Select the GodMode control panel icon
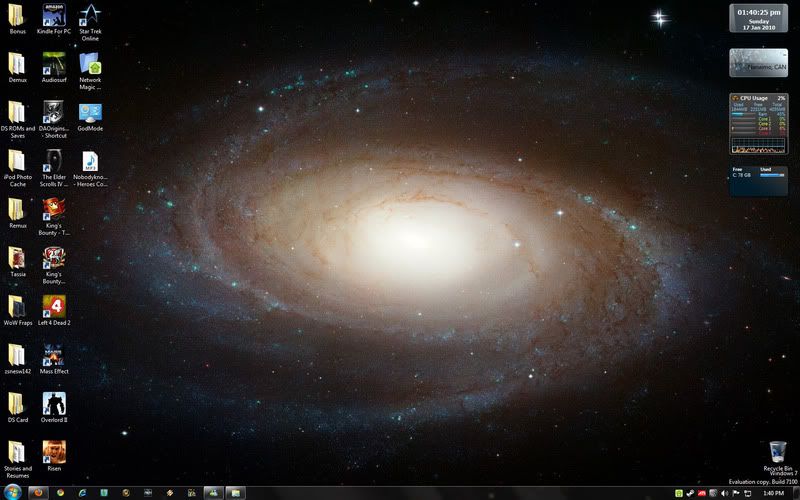Viewport: 800px width, 500px height. pos(90,112)
